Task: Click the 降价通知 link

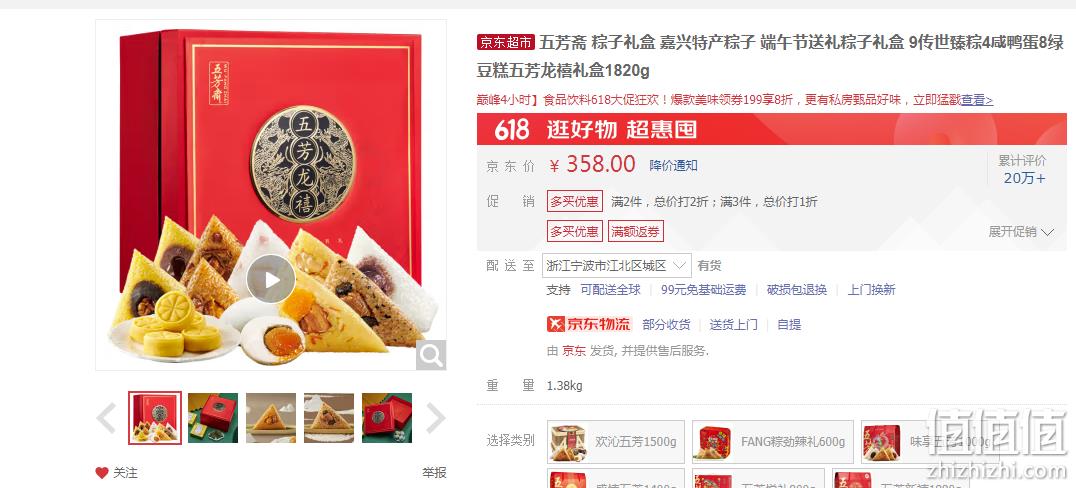Action: [x=673, y=165]
